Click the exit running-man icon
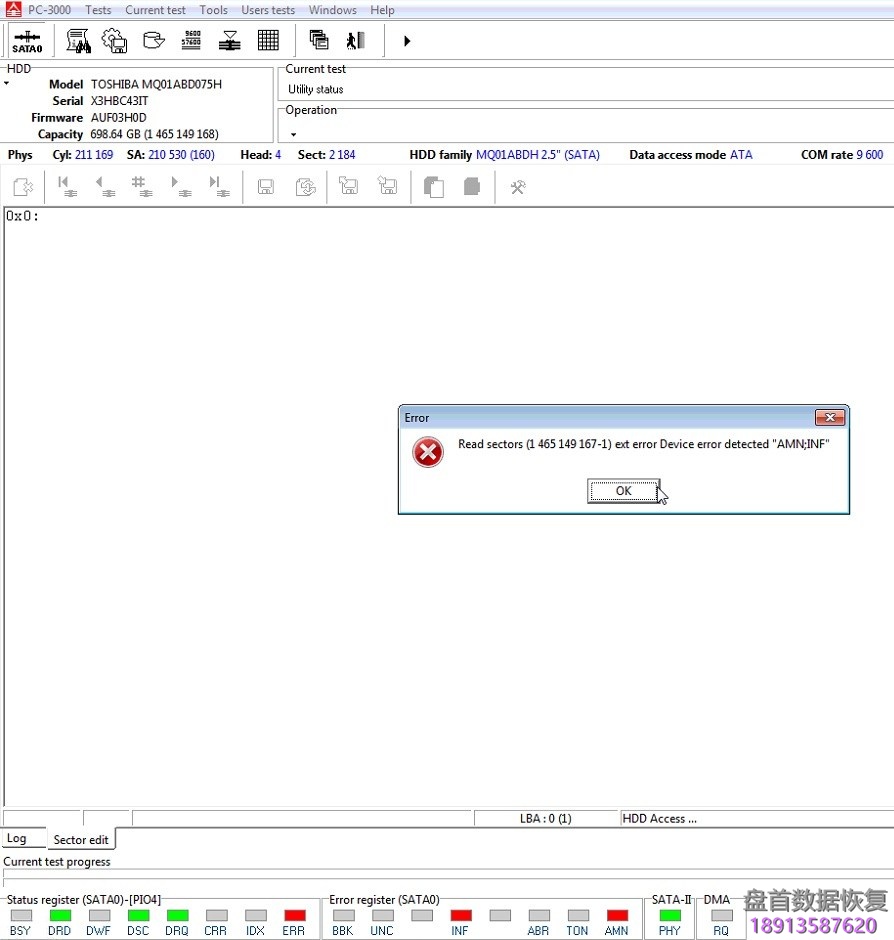 [x=355, y=40]
